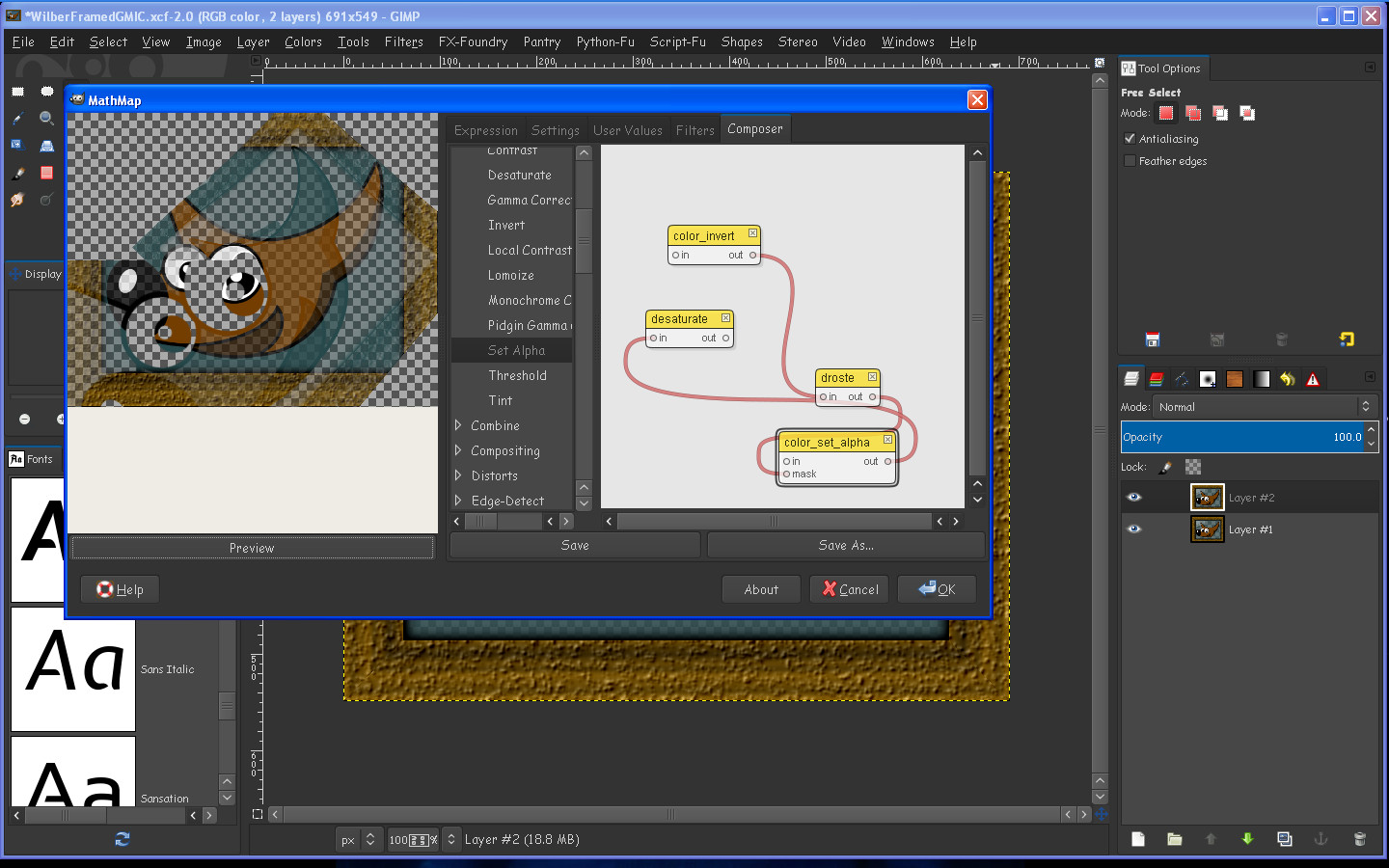Click the lock alpha channel checkerboard icon
Screen dimensions: 1389x868
[1193, 467]
